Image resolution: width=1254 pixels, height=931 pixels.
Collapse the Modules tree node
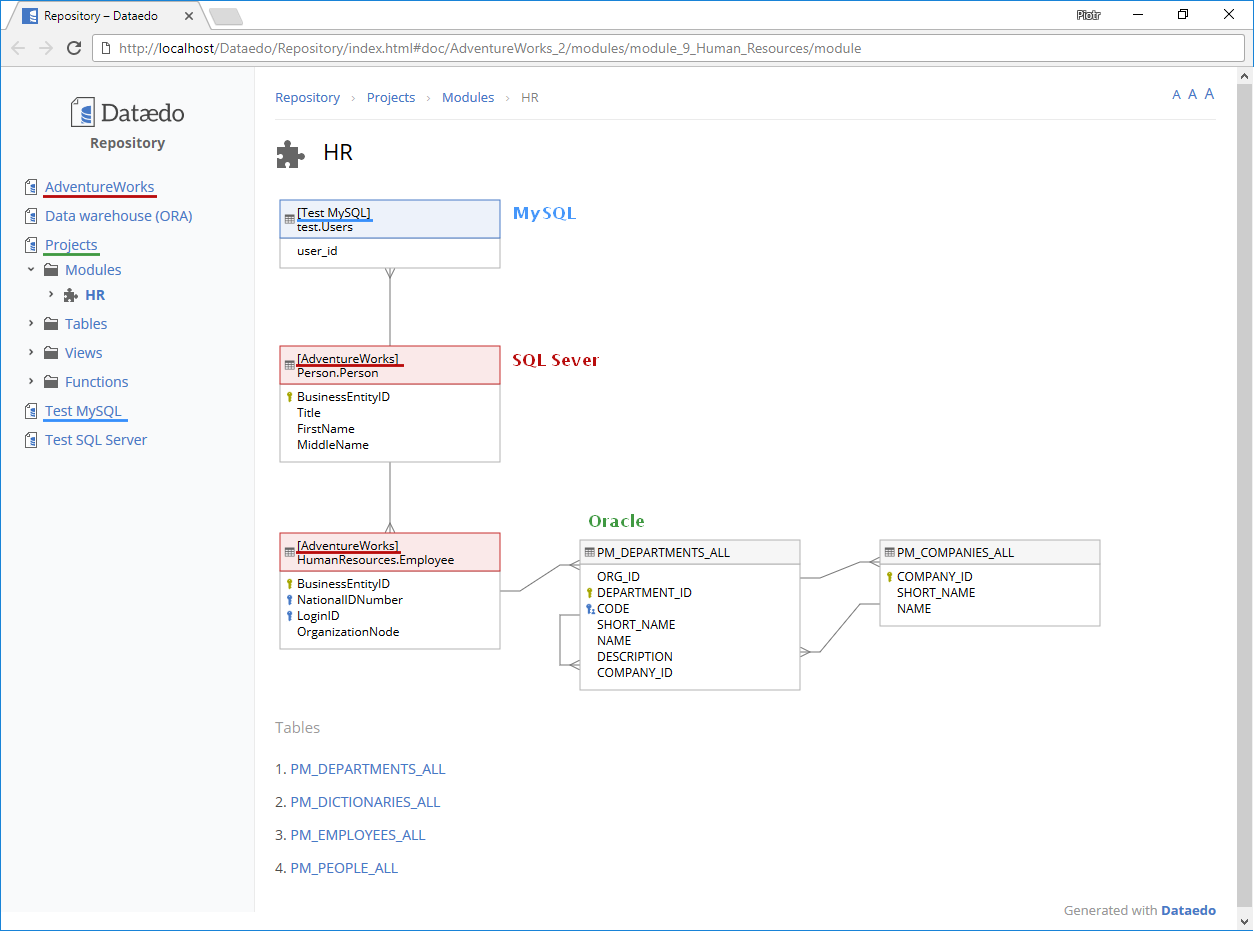click(x=31, y=270)
